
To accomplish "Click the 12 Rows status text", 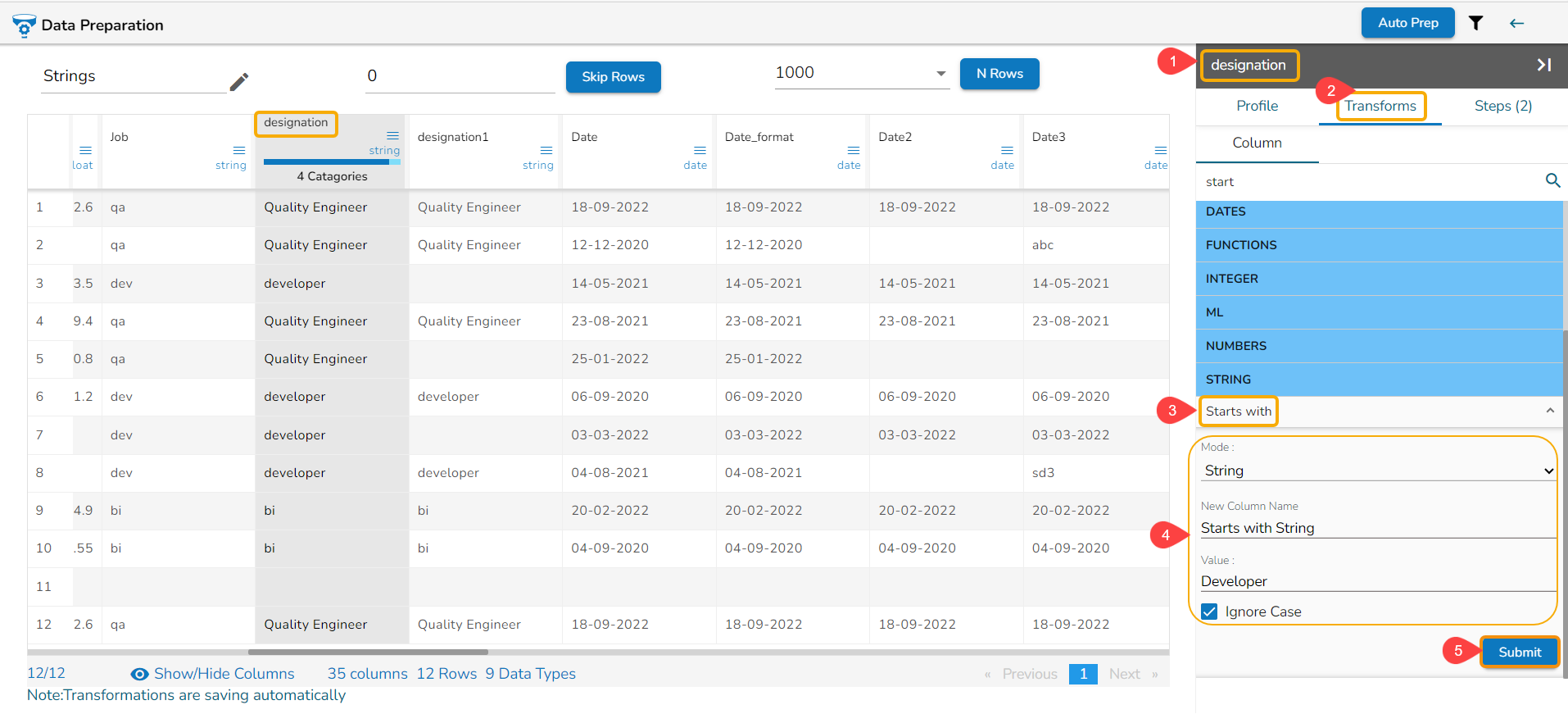I will click(446, 674).
